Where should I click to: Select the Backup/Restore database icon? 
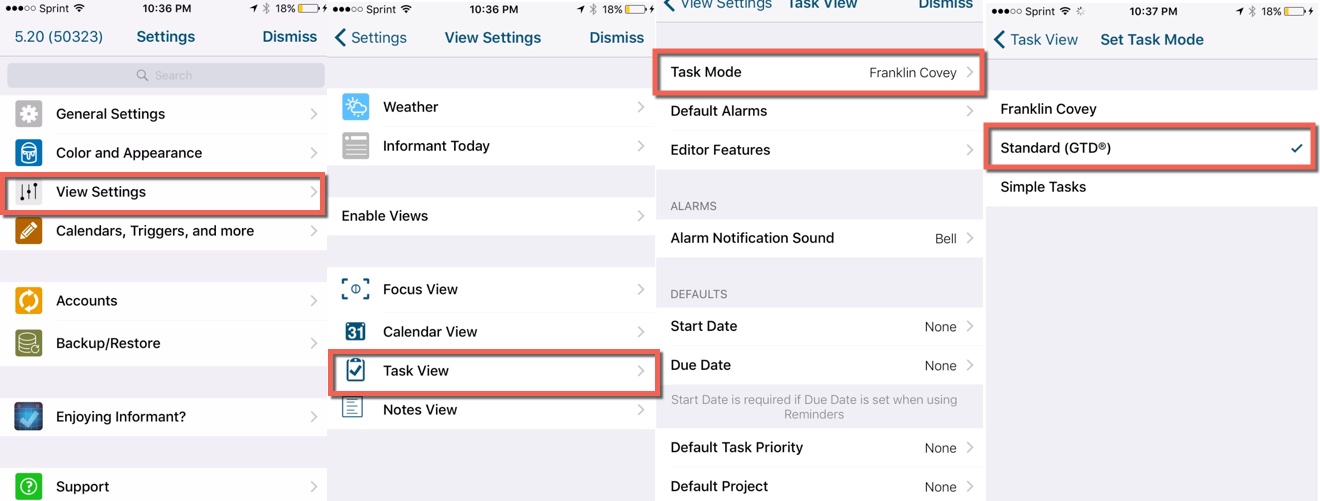coord(29,343)
